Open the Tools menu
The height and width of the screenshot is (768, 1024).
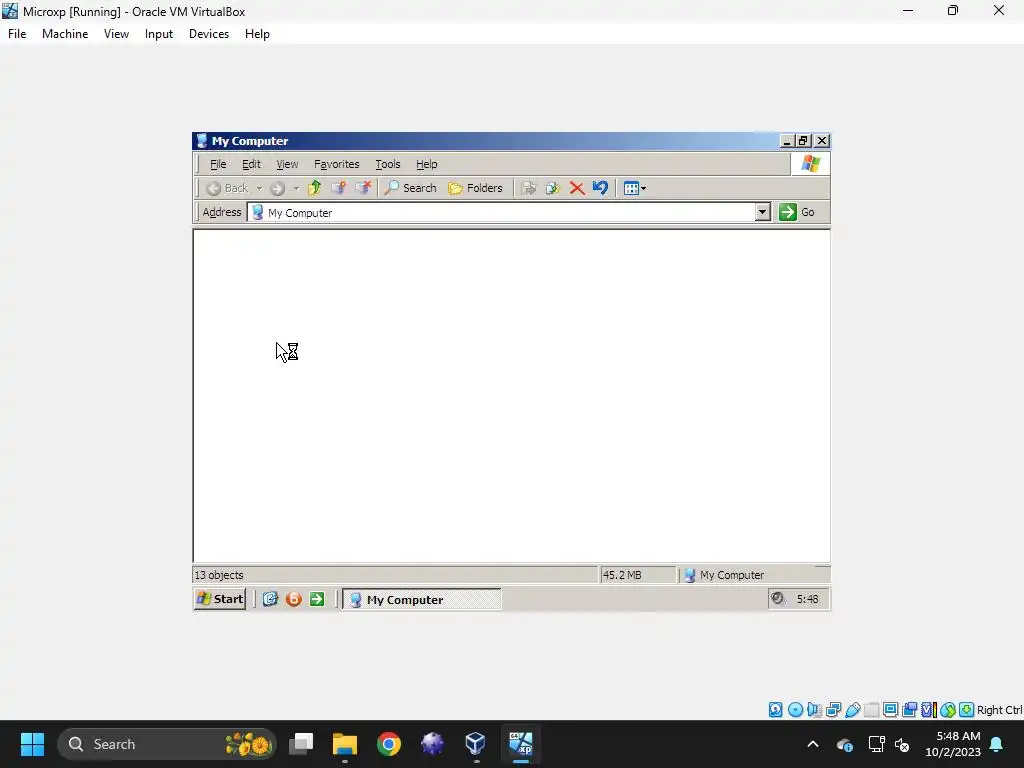tap(388, 164)
